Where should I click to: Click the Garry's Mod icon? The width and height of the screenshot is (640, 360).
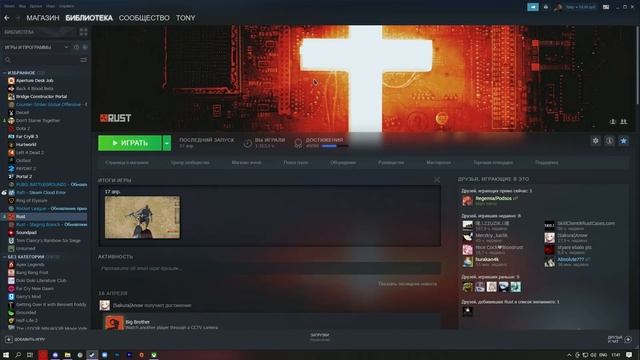coord(11,297)
